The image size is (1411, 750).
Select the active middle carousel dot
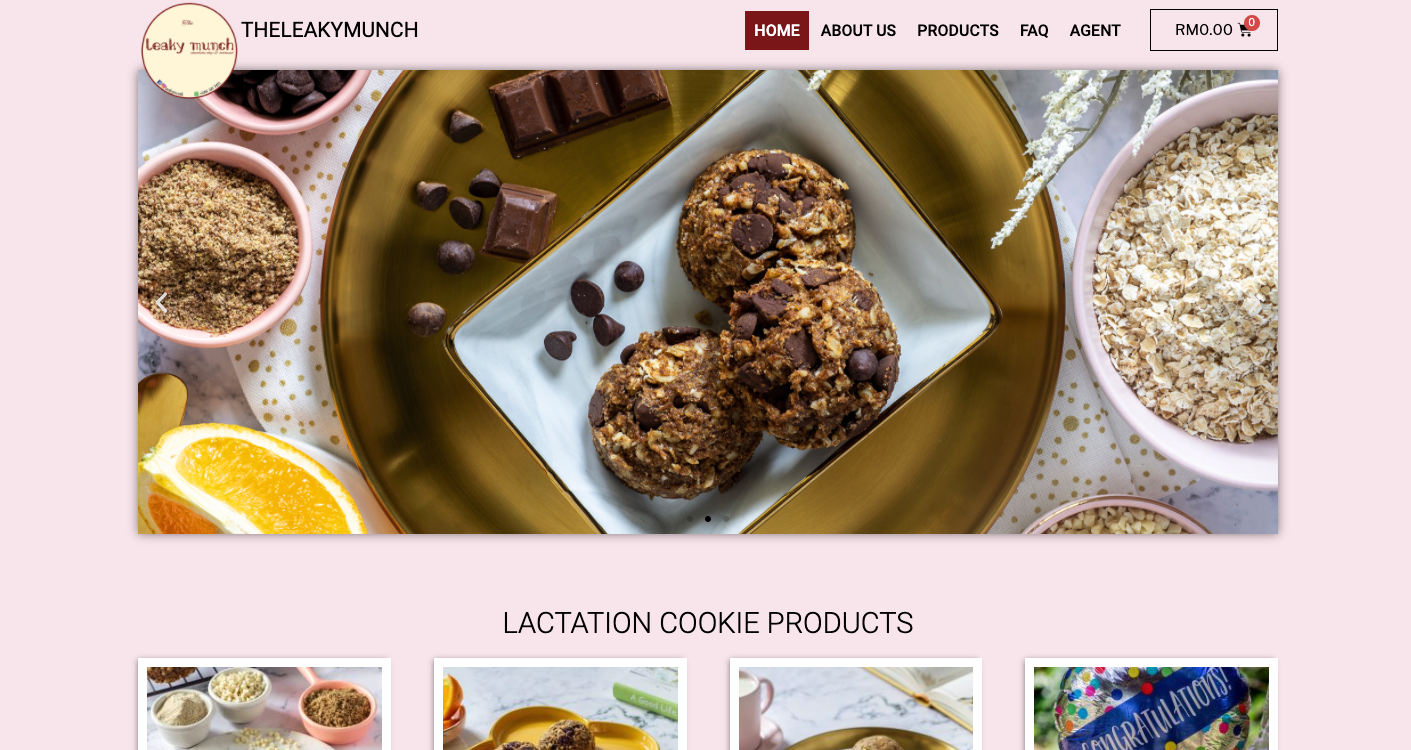click(708, 519)
